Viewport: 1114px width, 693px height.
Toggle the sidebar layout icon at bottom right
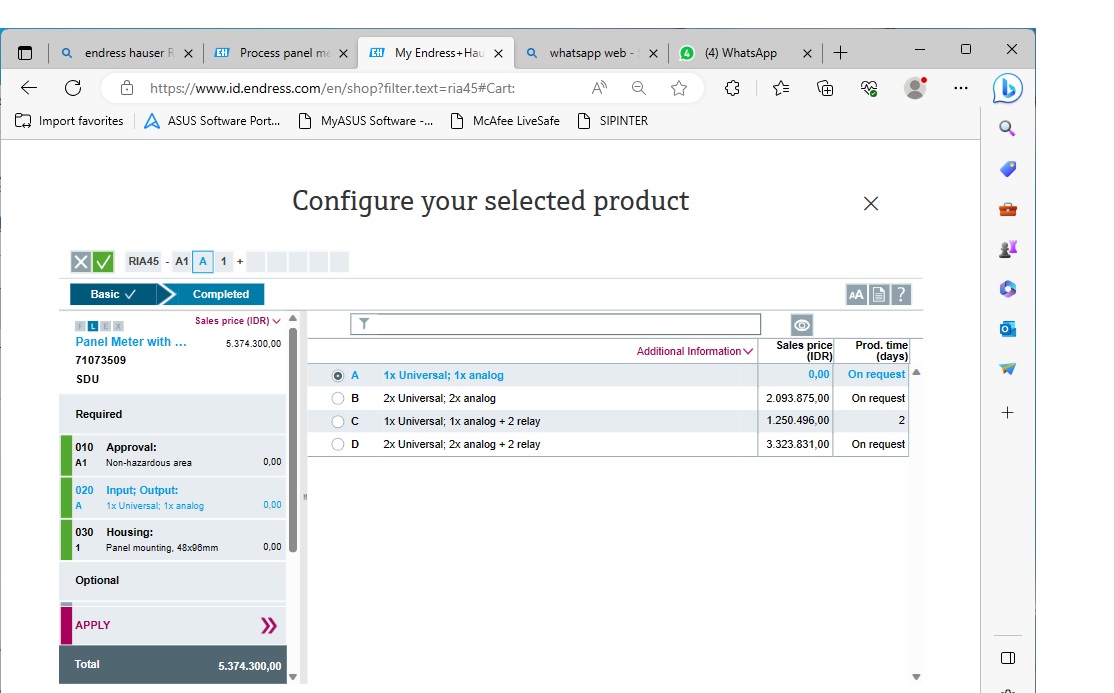[1007, 658]
